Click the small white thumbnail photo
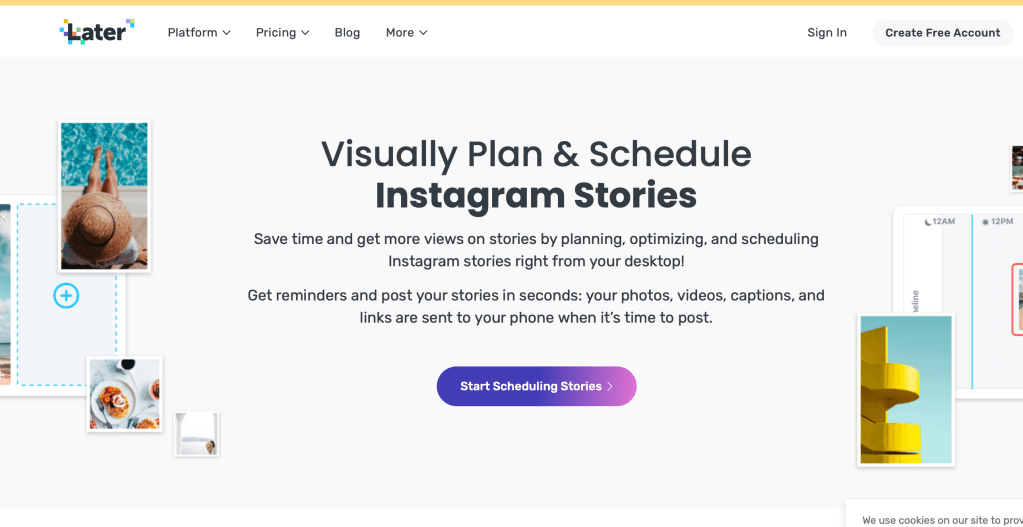This screenshot has height=527, width=1023. [196, 433]
